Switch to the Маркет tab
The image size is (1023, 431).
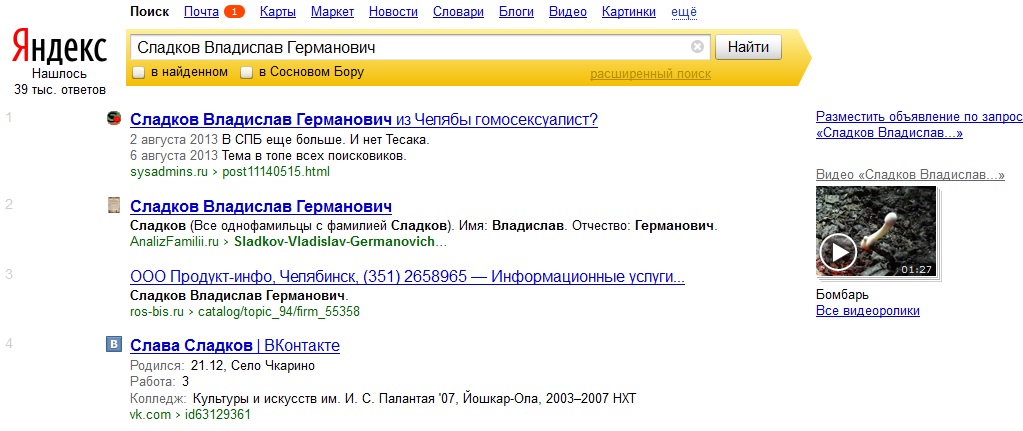[333, 12]
